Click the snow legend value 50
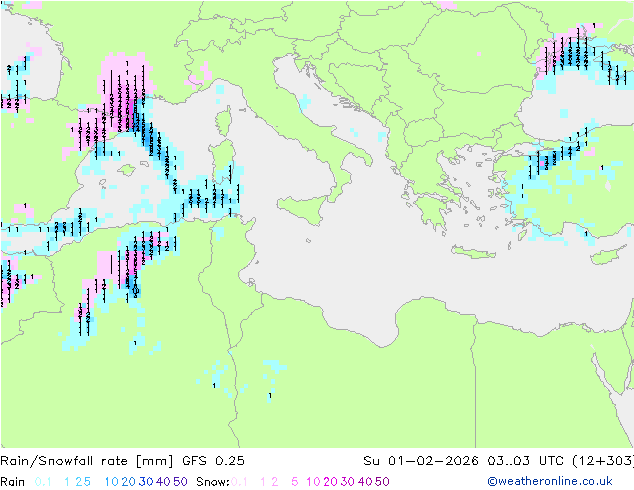The height and width of the screenshot is (490, 634). tap(382, 482)
